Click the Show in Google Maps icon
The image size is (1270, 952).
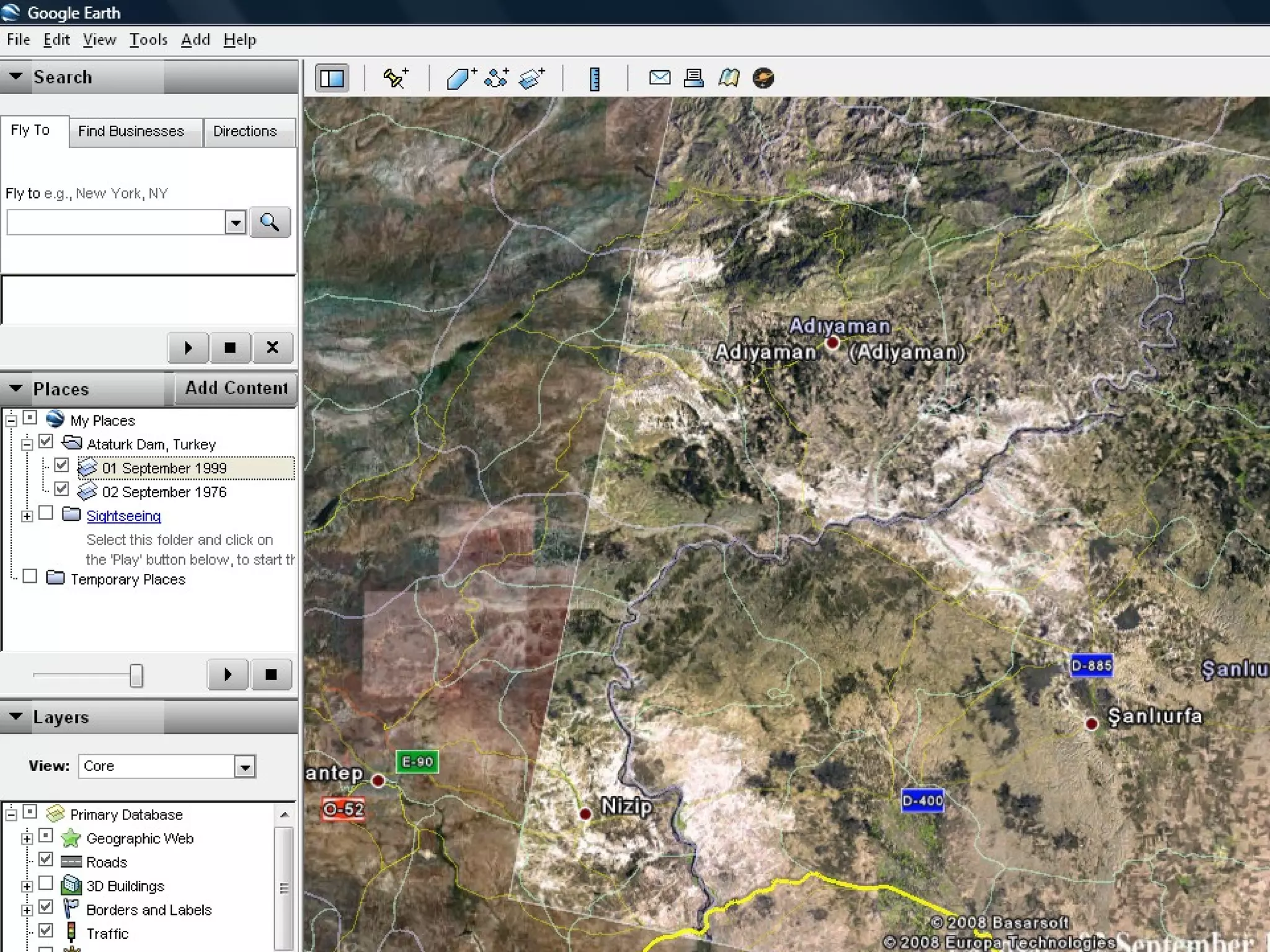(729, 78)
